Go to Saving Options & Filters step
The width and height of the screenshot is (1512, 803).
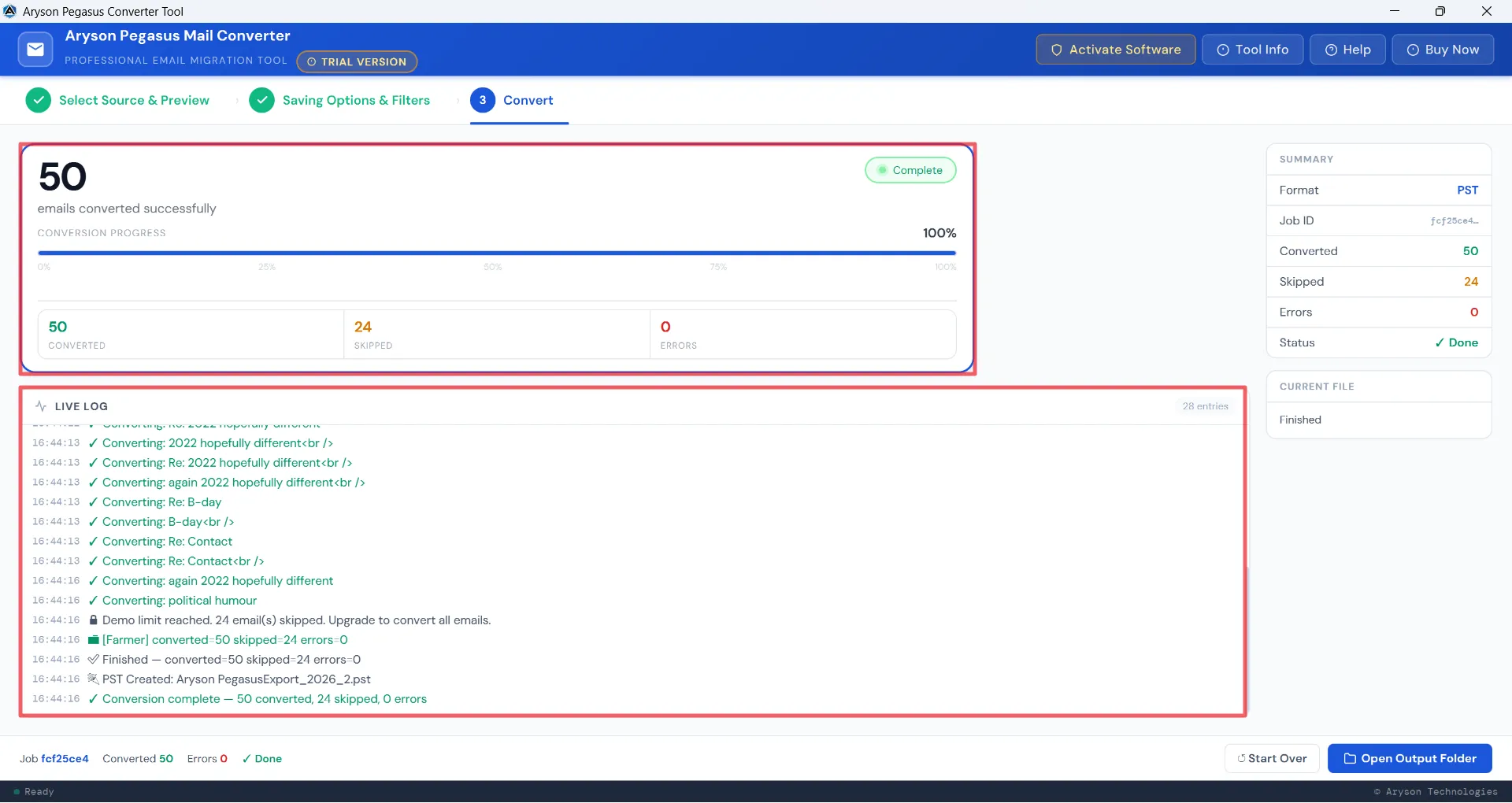[x=339, y=100]
